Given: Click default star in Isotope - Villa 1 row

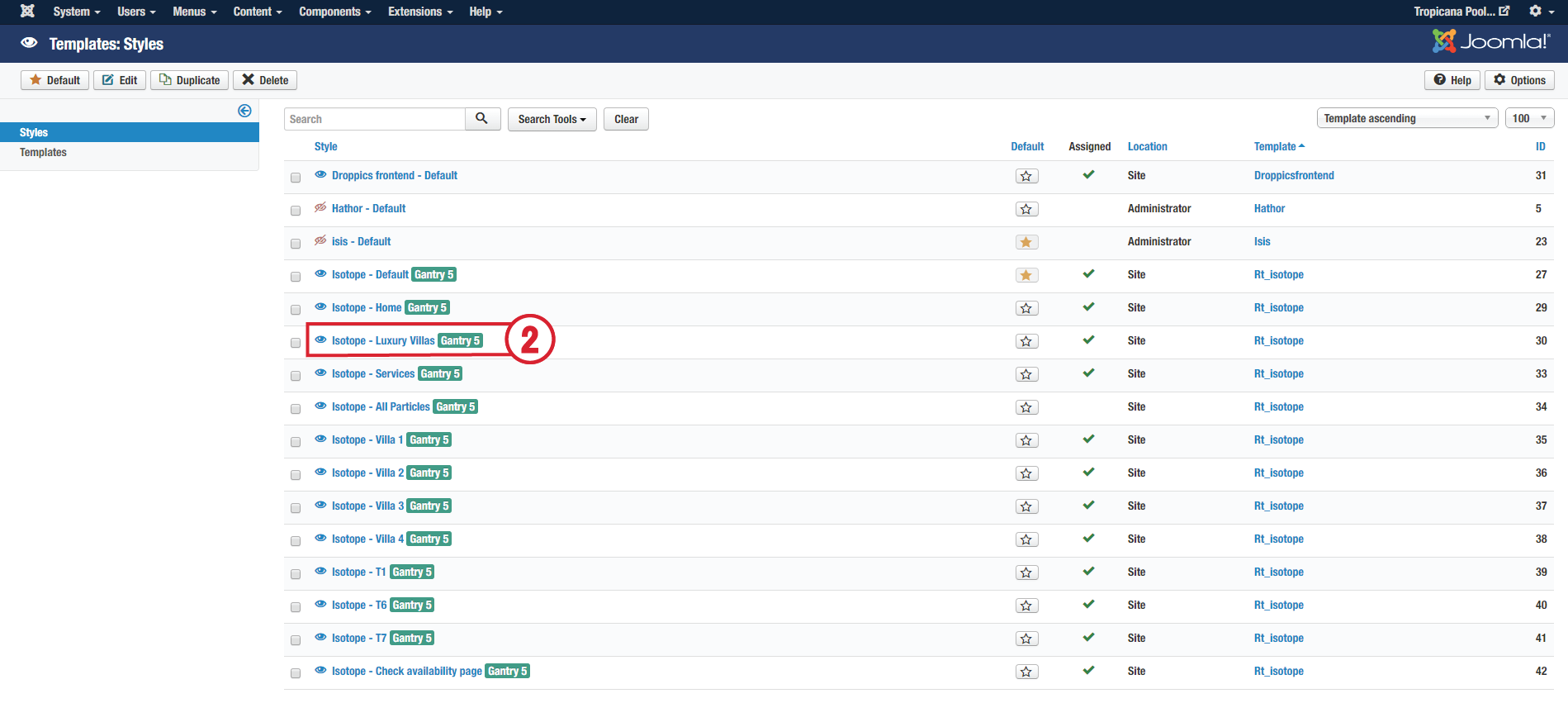Looking at the screenshot, I should pyautogui.click(x=1026, y=440).
